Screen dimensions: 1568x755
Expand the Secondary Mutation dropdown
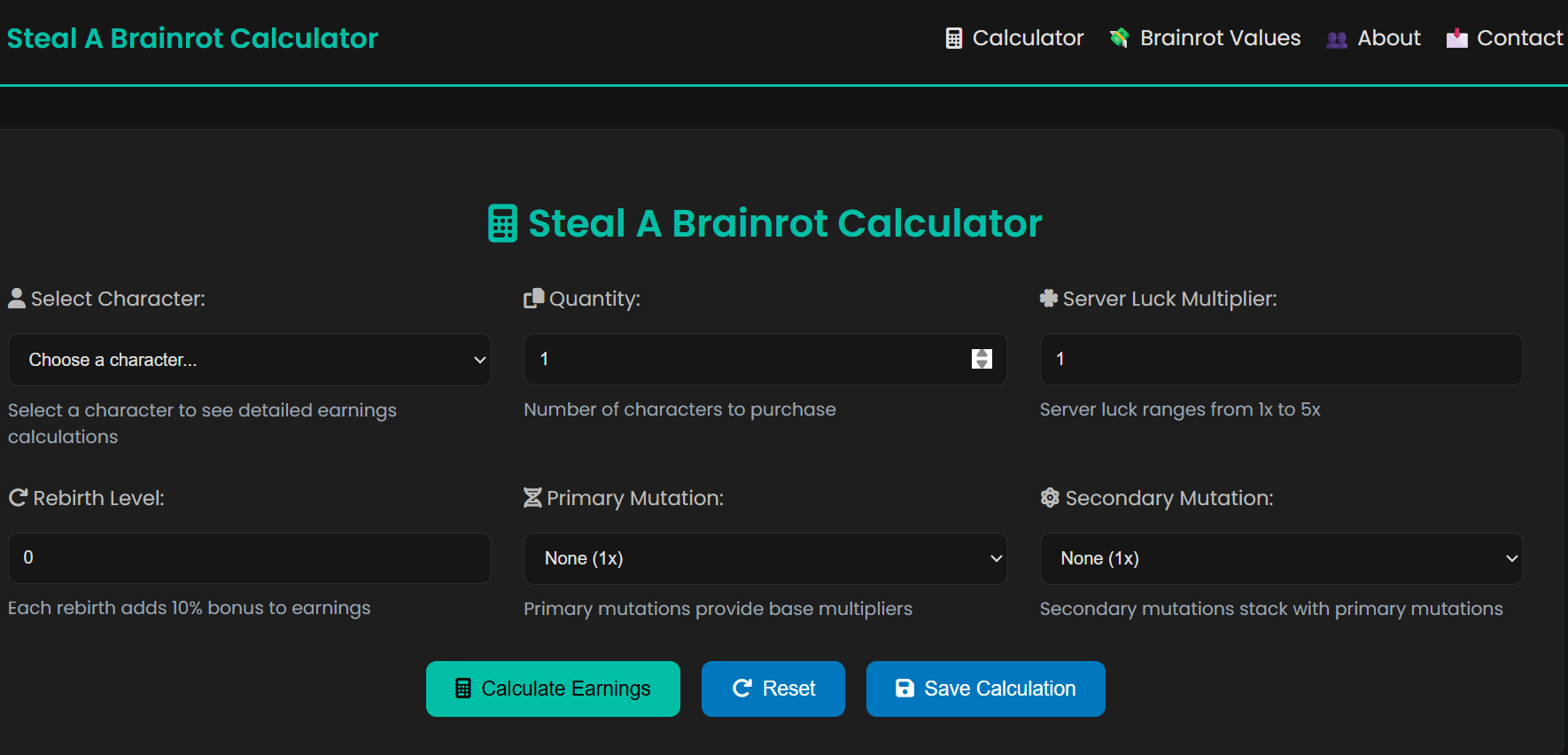[x=1281, y=558]
